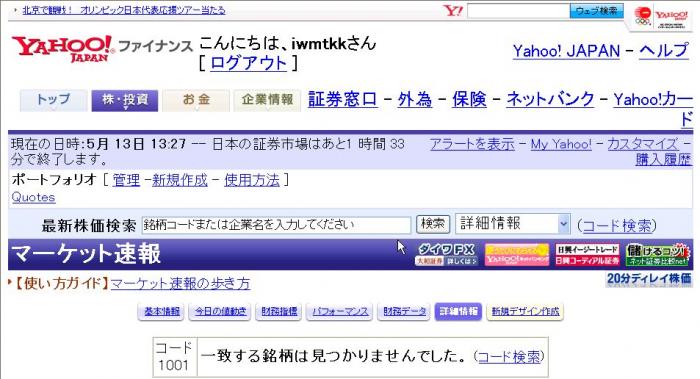Image resolution: width=700 pixels, height=379 pixels.
Task: Click コード検索 link in the result row
Action: (509, 357)
